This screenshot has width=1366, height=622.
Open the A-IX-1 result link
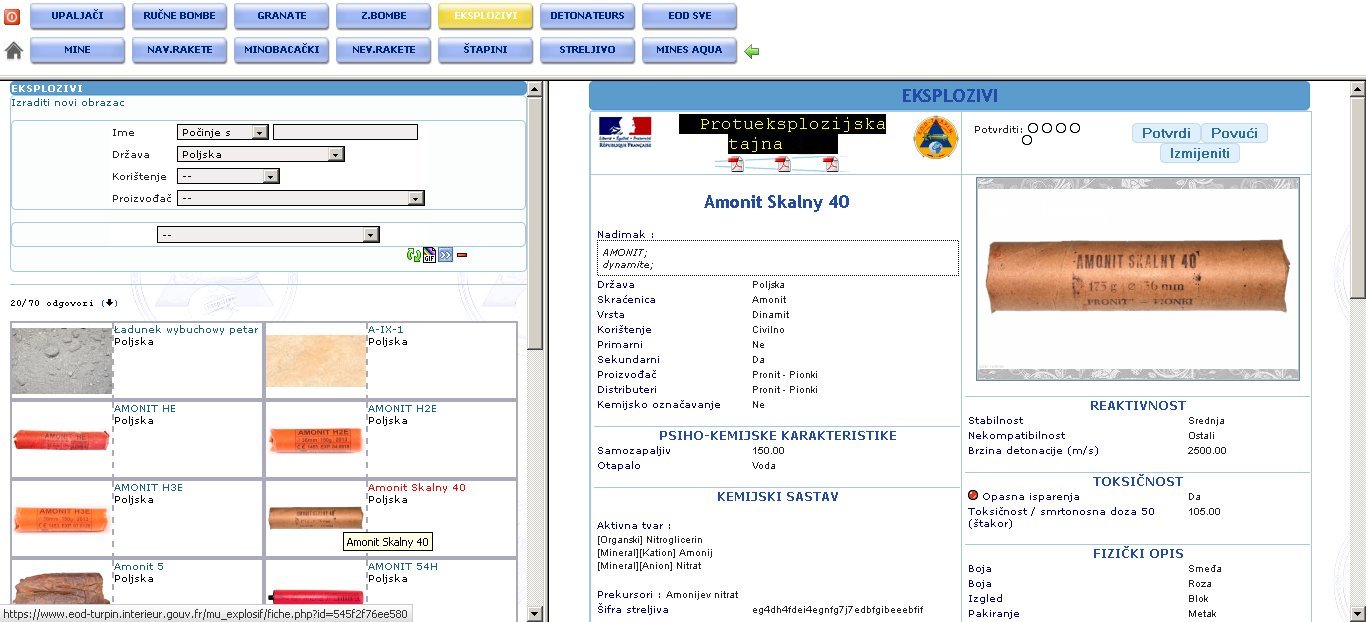386,329
